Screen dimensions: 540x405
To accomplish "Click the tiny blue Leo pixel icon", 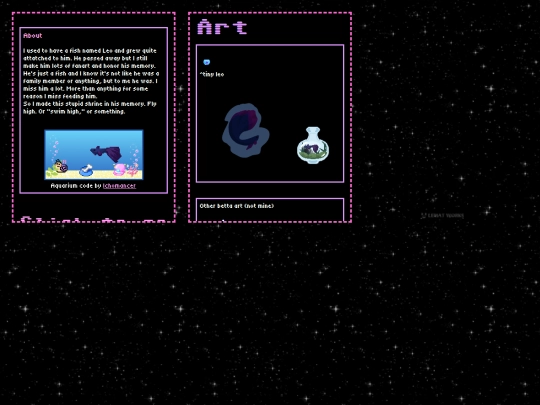I will (x=206, y=62).
